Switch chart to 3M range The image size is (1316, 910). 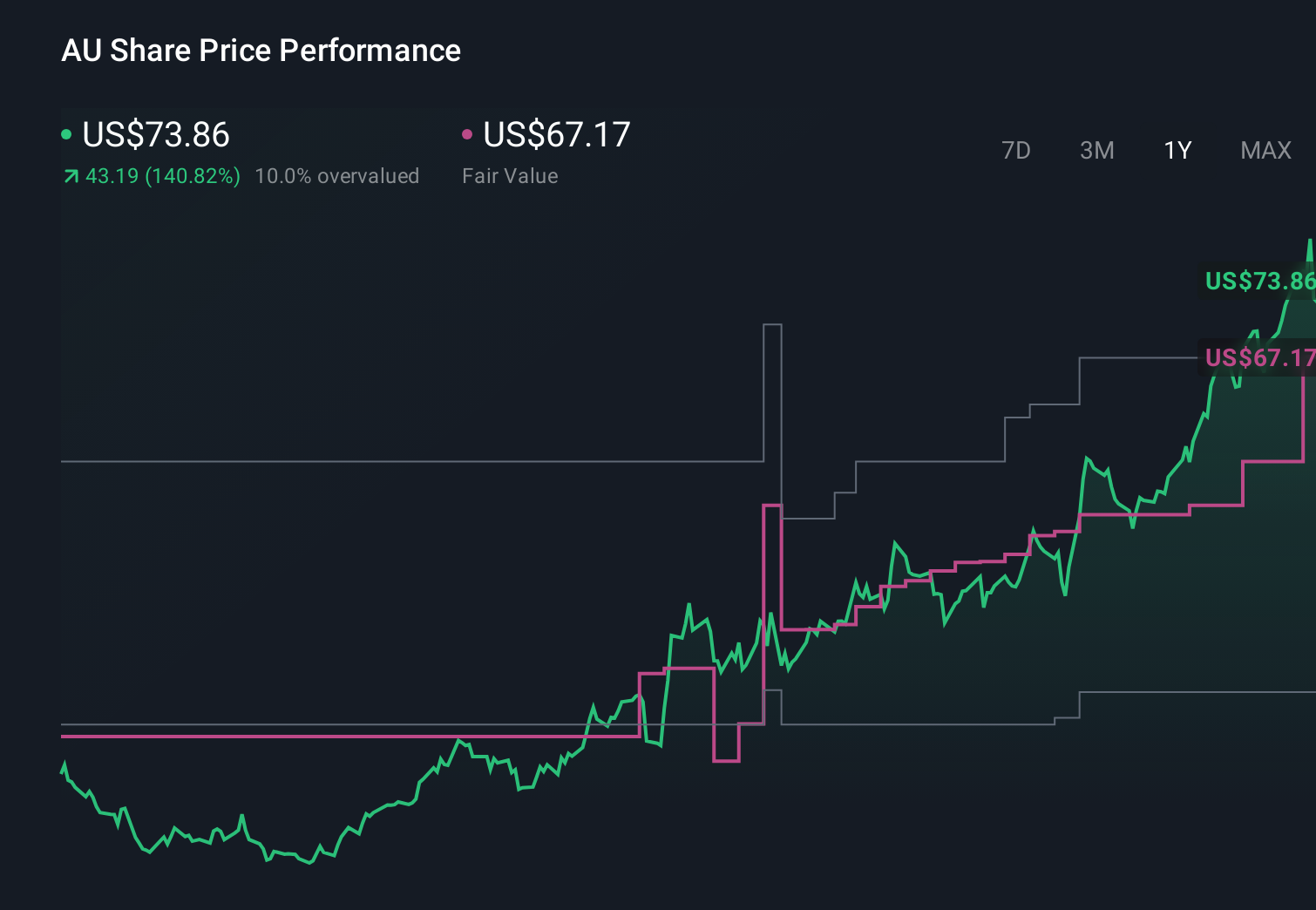point(1096,151)
